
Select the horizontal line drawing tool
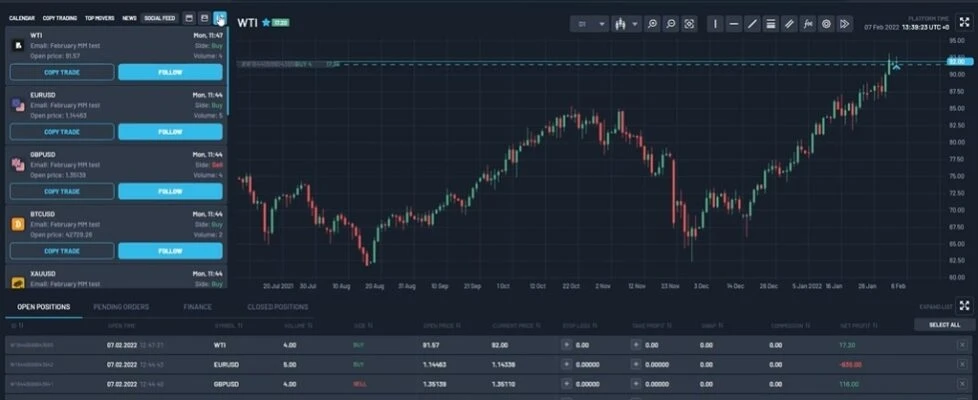pos(734,24)
